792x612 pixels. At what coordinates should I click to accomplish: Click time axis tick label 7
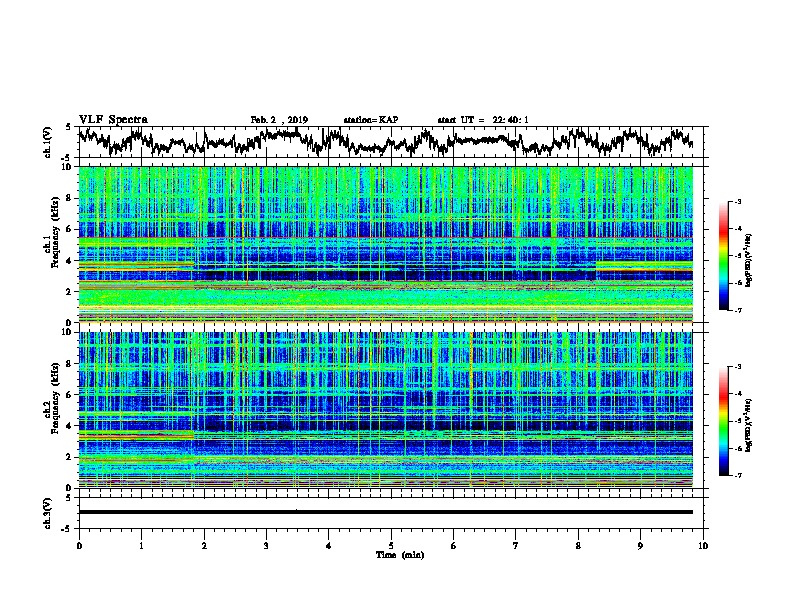pos(516,546)
